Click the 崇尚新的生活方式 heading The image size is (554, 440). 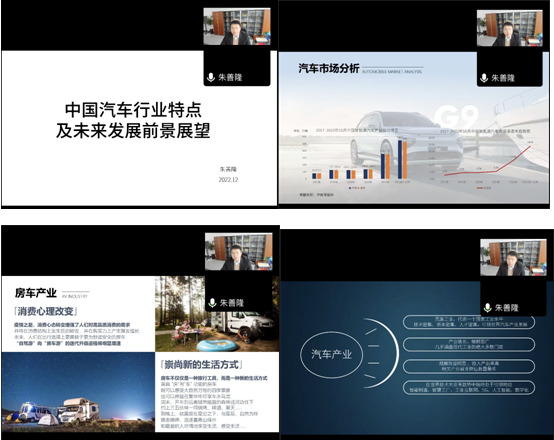point(201,364)
